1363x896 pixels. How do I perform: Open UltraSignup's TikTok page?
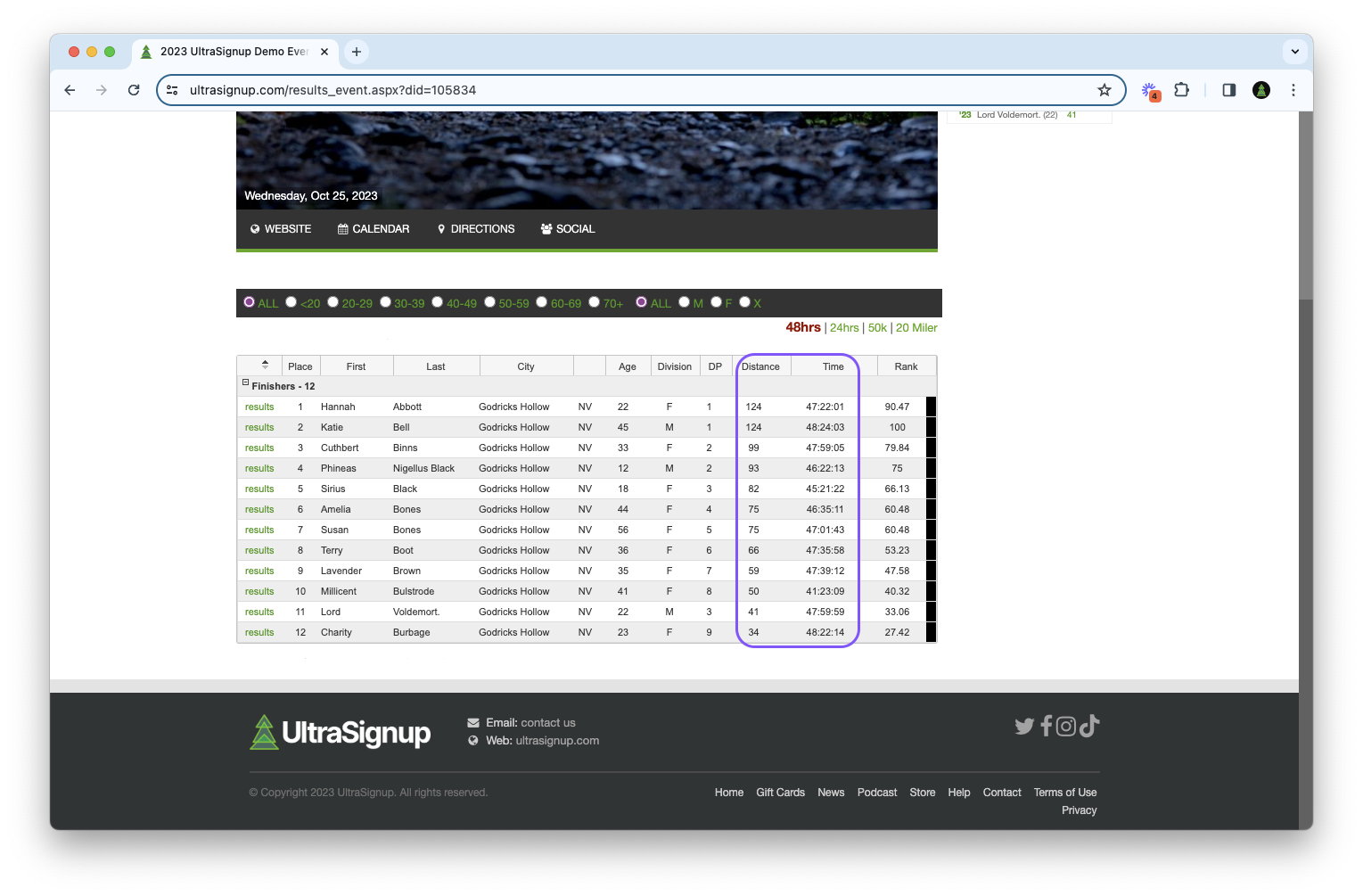[1088, 727]
